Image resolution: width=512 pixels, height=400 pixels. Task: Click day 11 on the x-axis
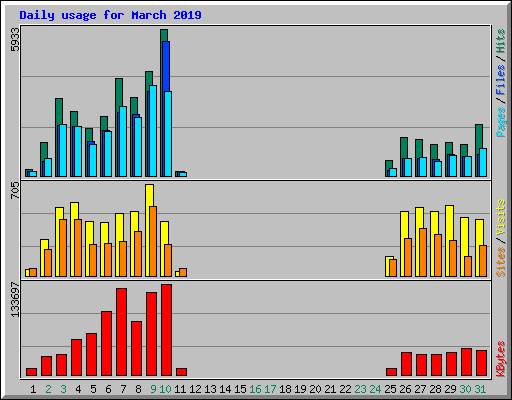coord(180,389)
